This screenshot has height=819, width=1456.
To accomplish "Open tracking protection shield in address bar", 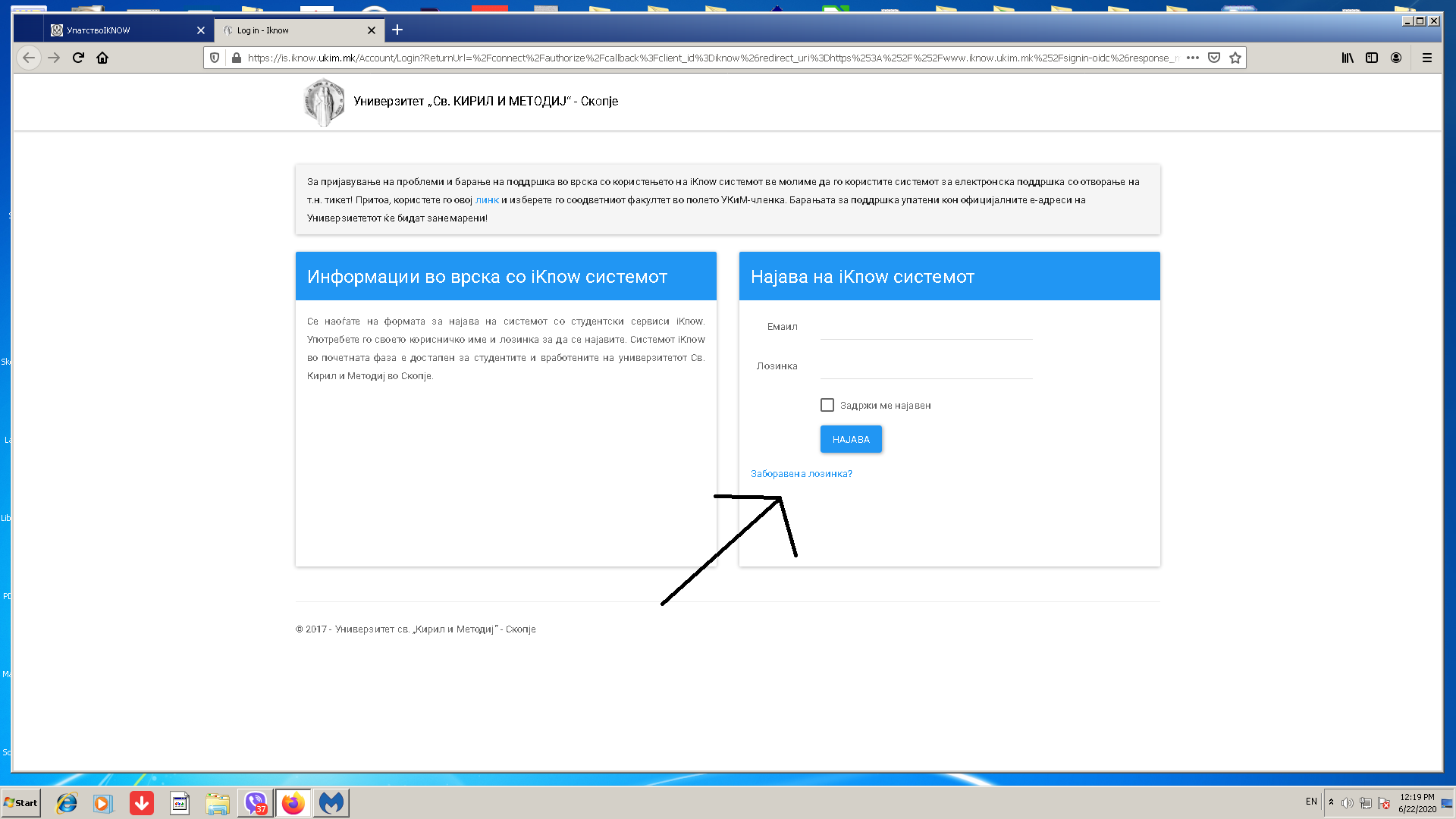I will coord(215,58).
